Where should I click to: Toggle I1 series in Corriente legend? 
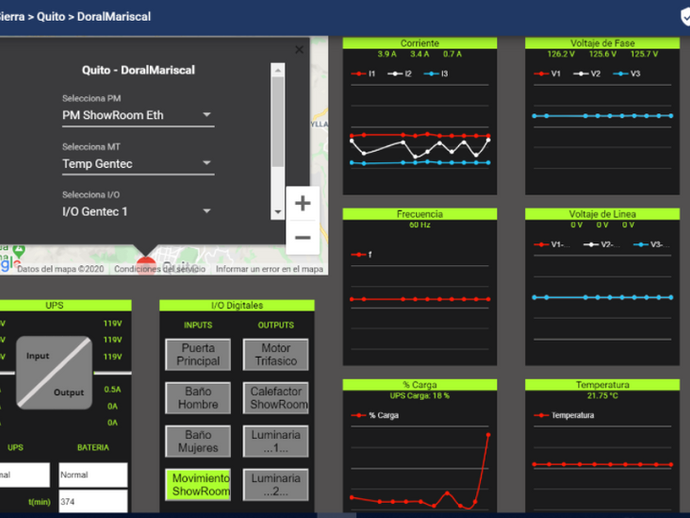[363, 73]
